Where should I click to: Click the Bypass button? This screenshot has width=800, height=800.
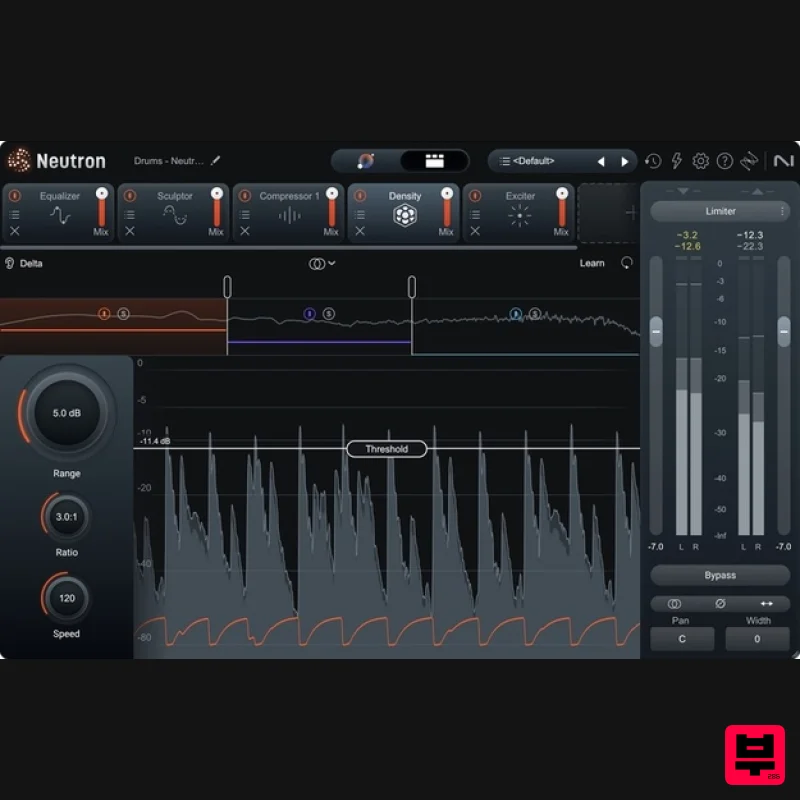coord(720,575)
